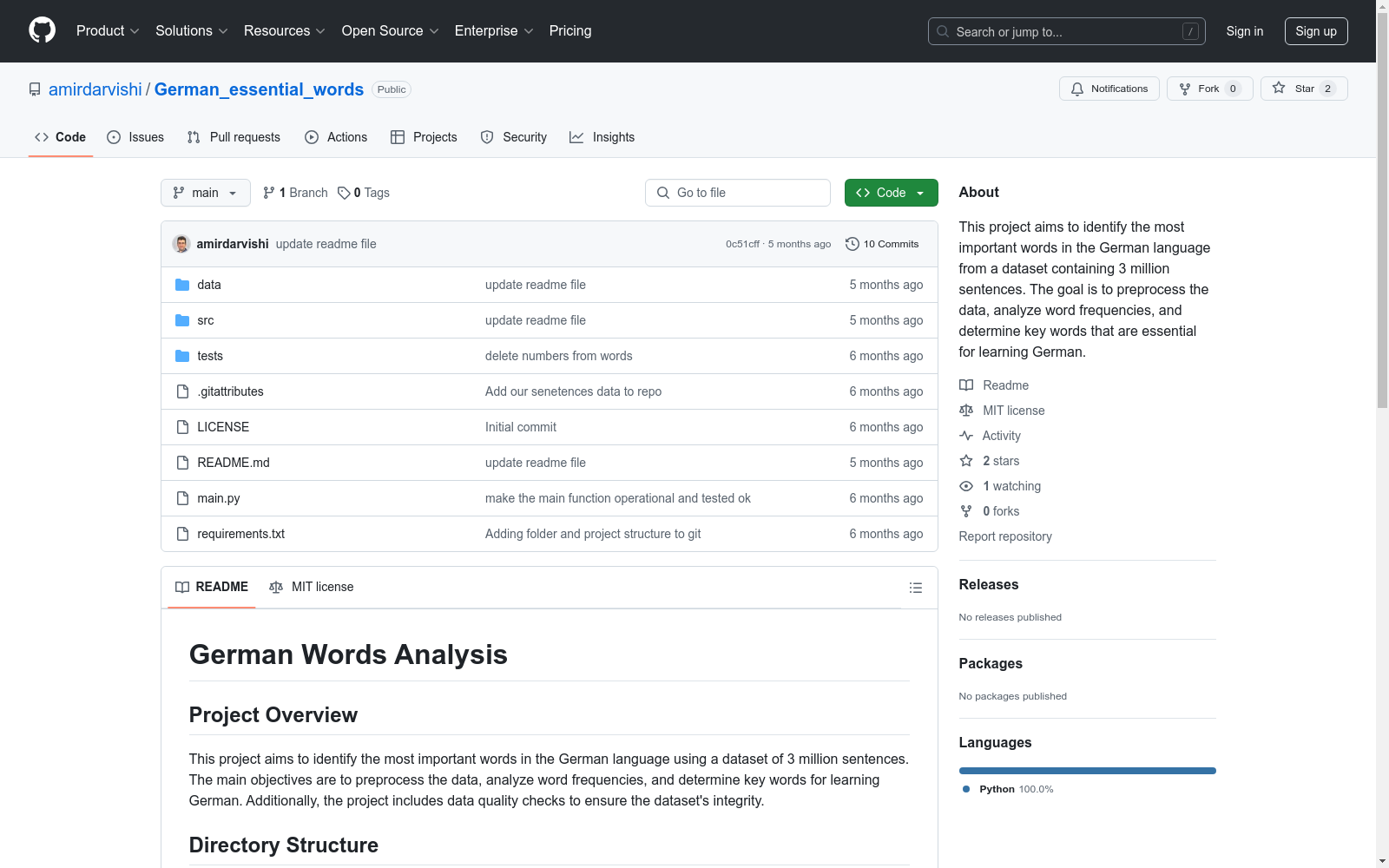
Task: Click the fork icon beside 0 forks
Action: [x=966, y=511]
